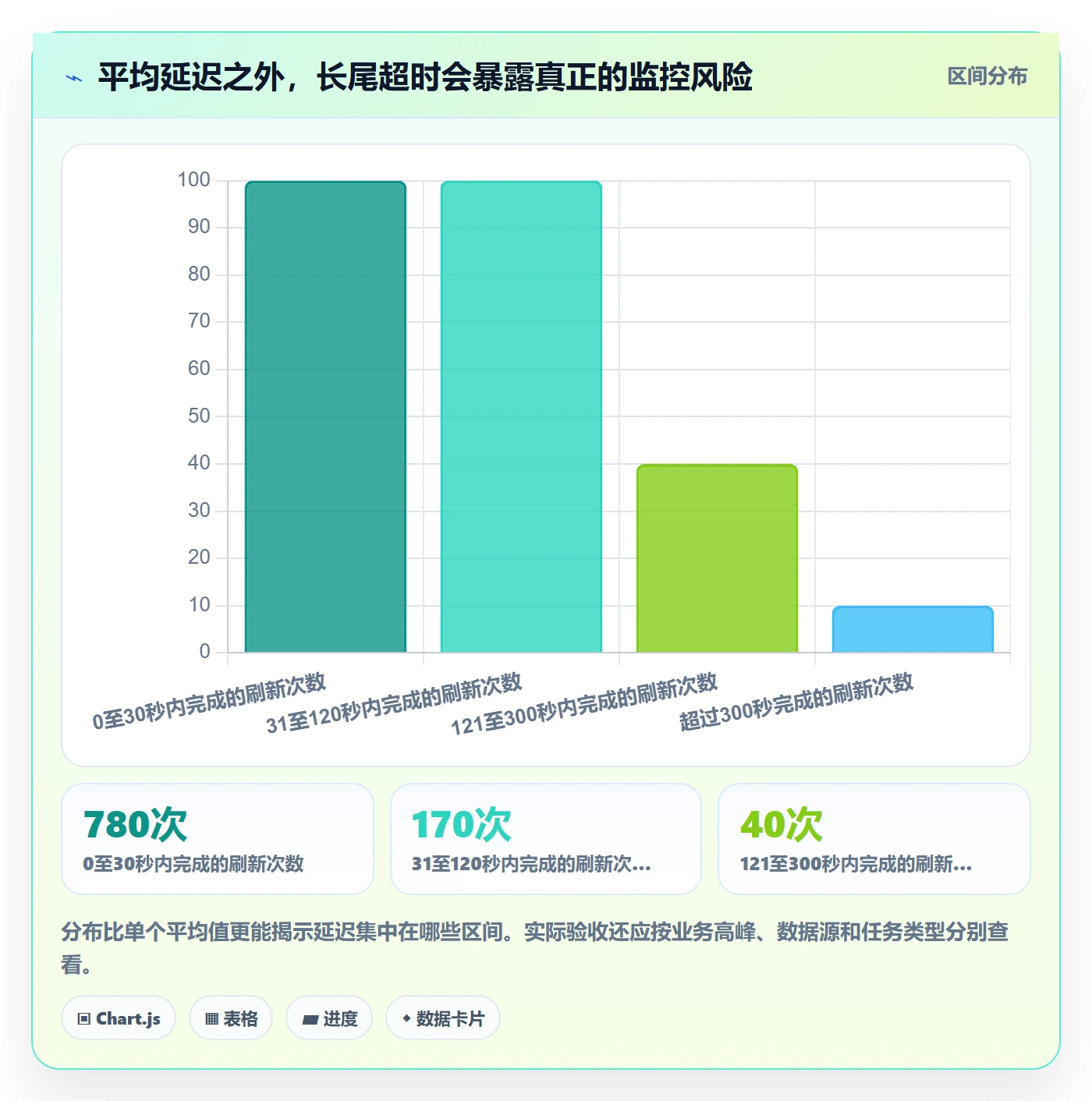1092x1101 pixels.
Task: Click the x-axis label 31至120秒内完成的刷新次数
Action: 394,703
